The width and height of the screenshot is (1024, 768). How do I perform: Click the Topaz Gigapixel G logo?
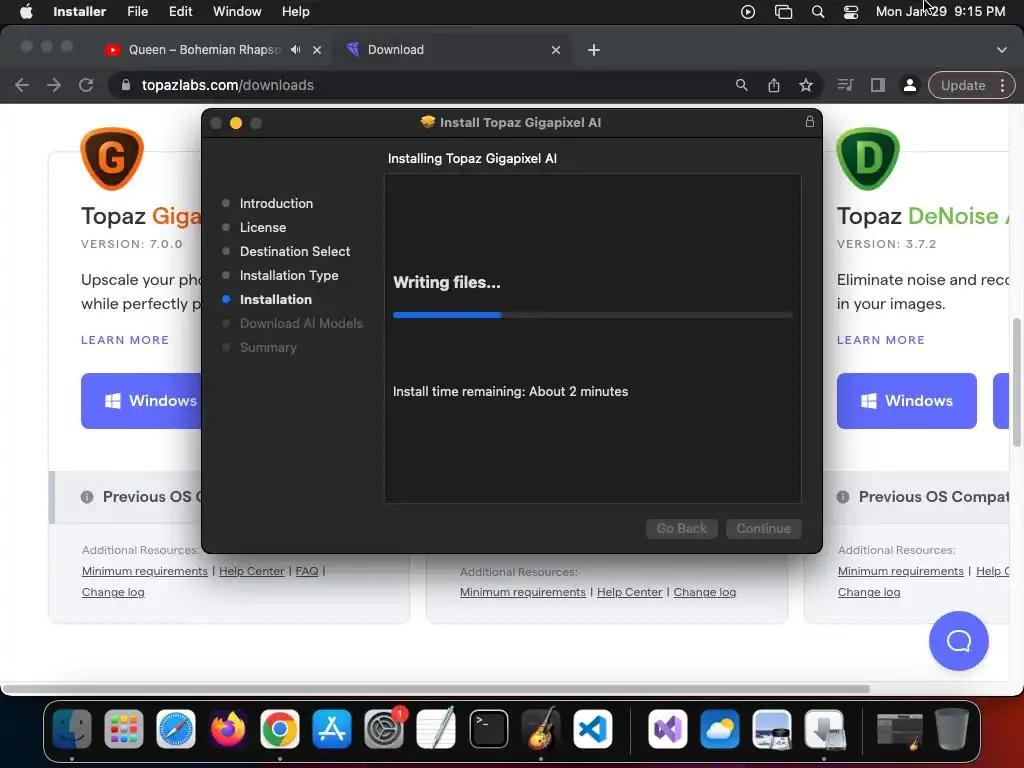pos(112,159)
